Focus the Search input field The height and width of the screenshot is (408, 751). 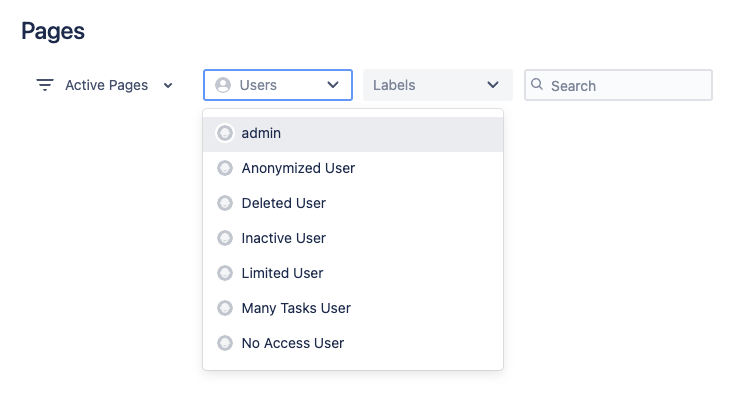[618, 85]
